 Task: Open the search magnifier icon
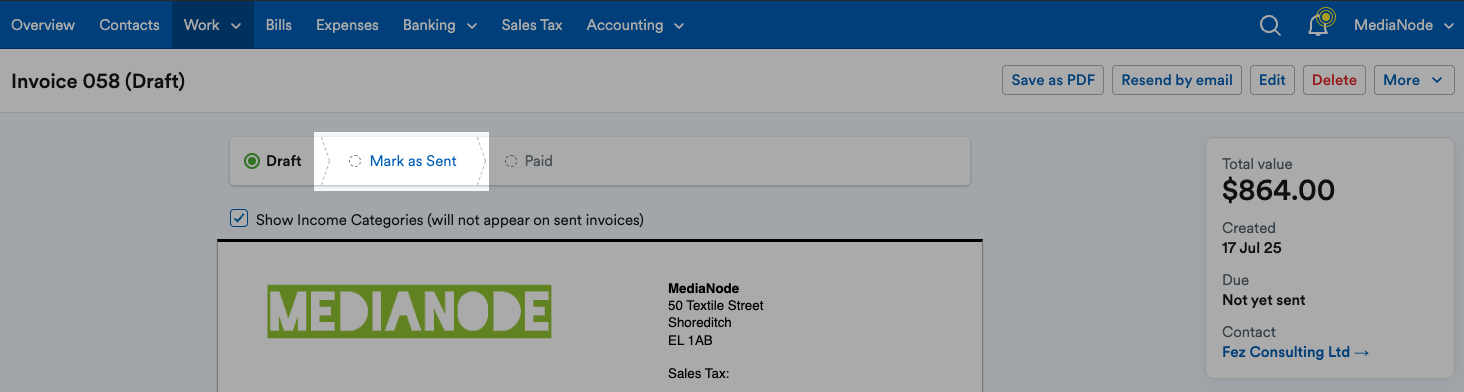[x=1270, y=25]
